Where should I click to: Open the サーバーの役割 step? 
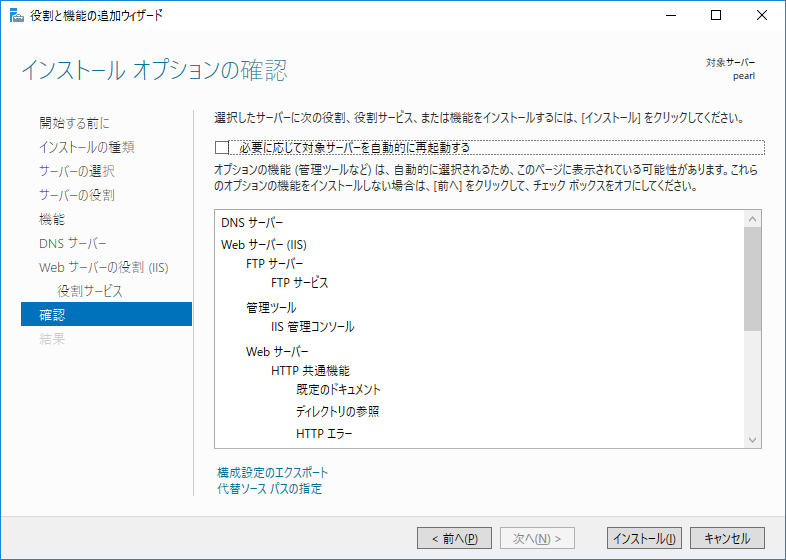point(77,195)
